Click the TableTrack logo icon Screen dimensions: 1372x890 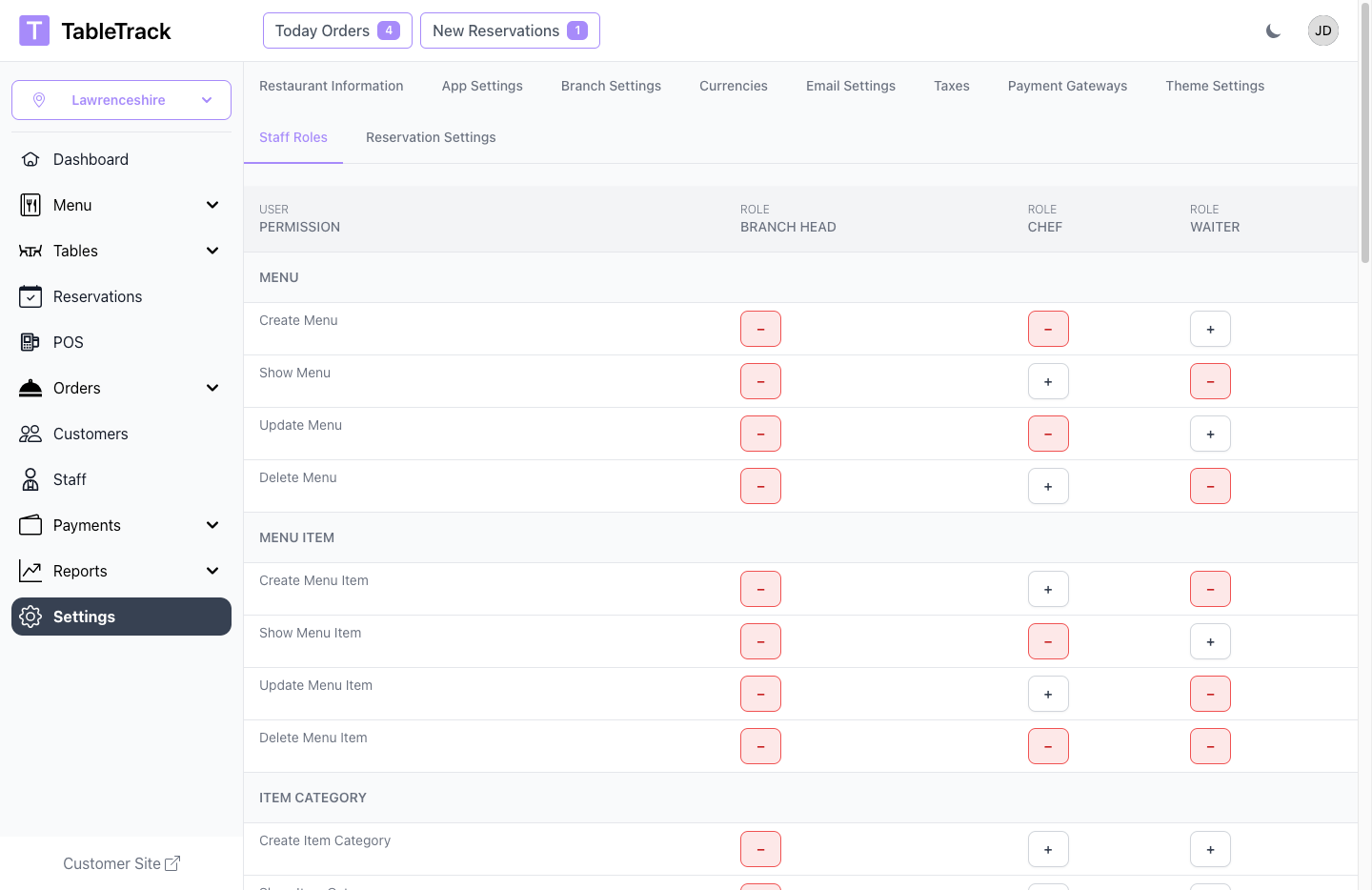[34, 30]
